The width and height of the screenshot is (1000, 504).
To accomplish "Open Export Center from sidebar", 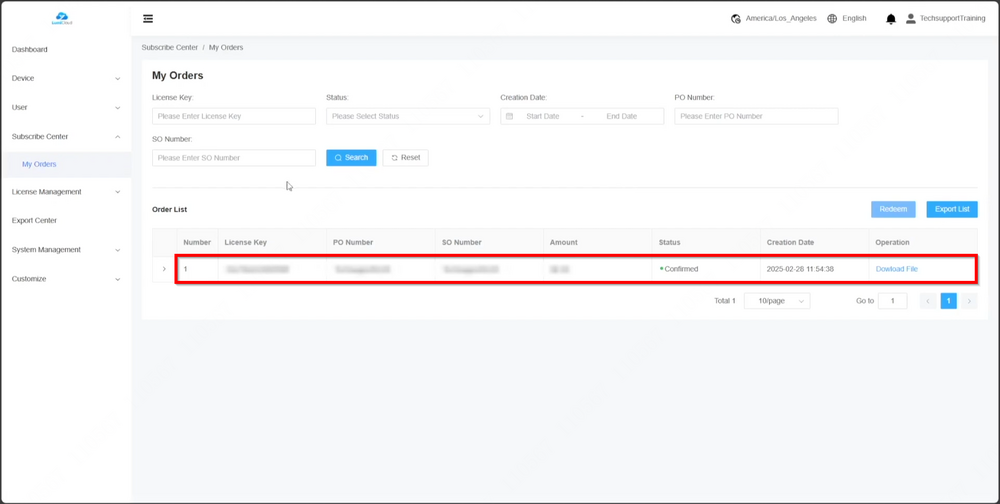I will click(x=34, y=221).
